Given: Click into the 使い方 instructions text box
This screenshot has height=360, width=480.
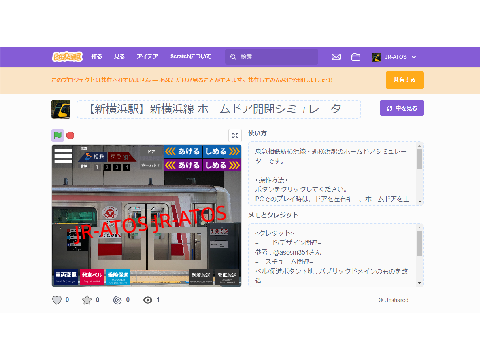Looking at the screenshot, I should 336,173.
